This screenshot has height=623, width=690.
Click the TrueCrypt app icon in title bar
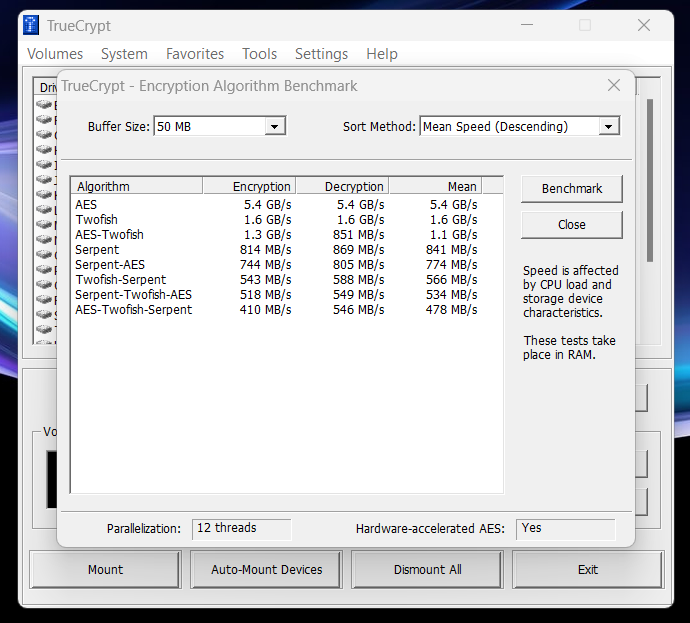(x=31, y=25)
